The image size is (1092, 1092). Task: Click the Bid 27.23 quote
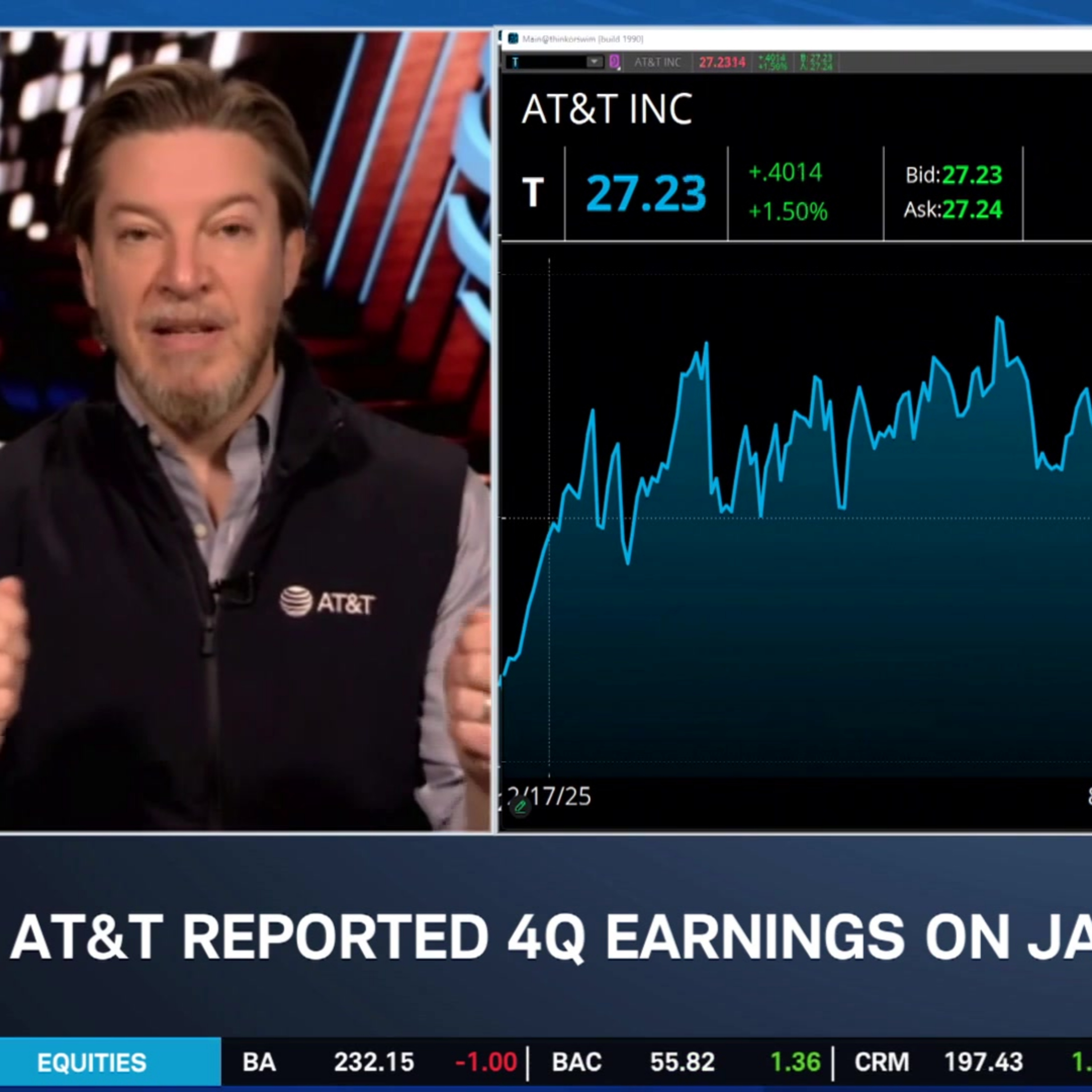pyautogui.click(x=953, y=175)
